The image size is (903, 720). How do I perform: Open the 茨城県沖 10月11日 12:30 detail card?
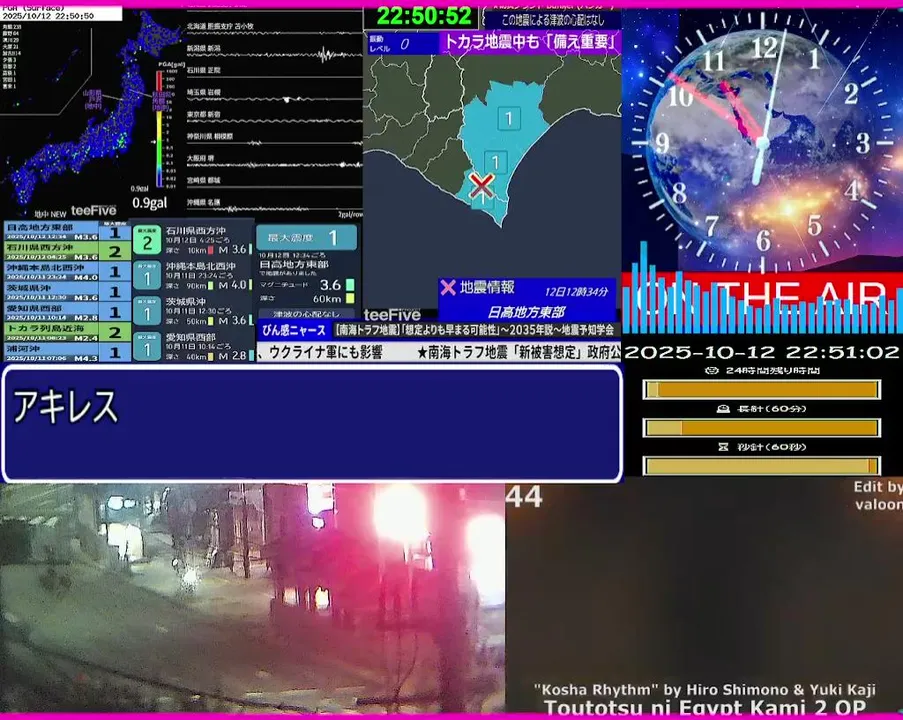pos(193,312)
